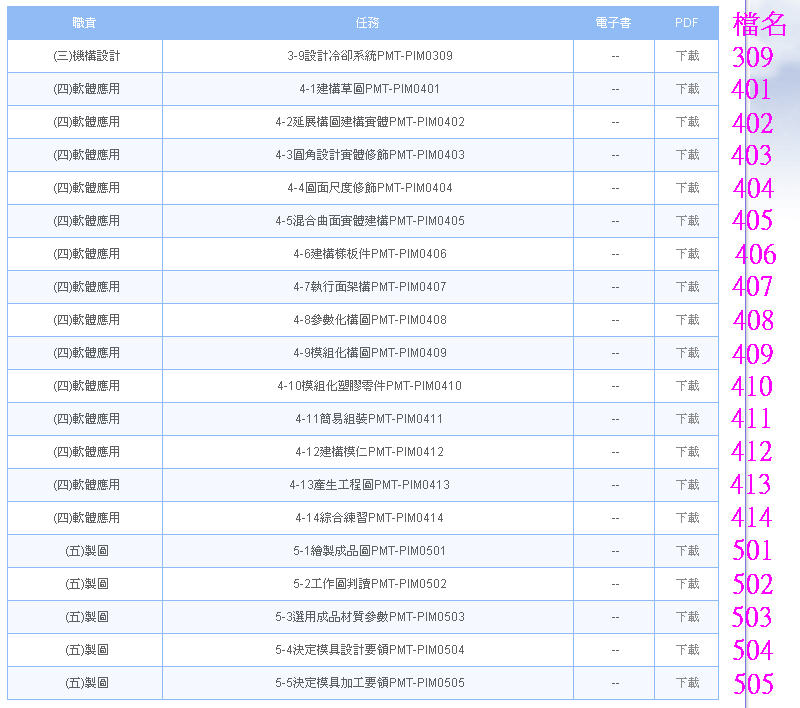
Task: Download PDF for 5-5決定模具加工要領
Action: tap(687, 683)
